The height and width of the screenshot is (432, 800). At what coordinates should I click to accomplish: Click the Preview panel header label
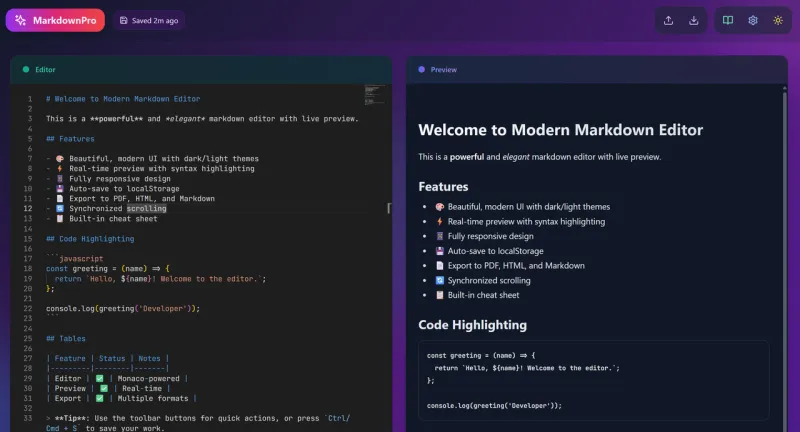[x=443, y=69]
